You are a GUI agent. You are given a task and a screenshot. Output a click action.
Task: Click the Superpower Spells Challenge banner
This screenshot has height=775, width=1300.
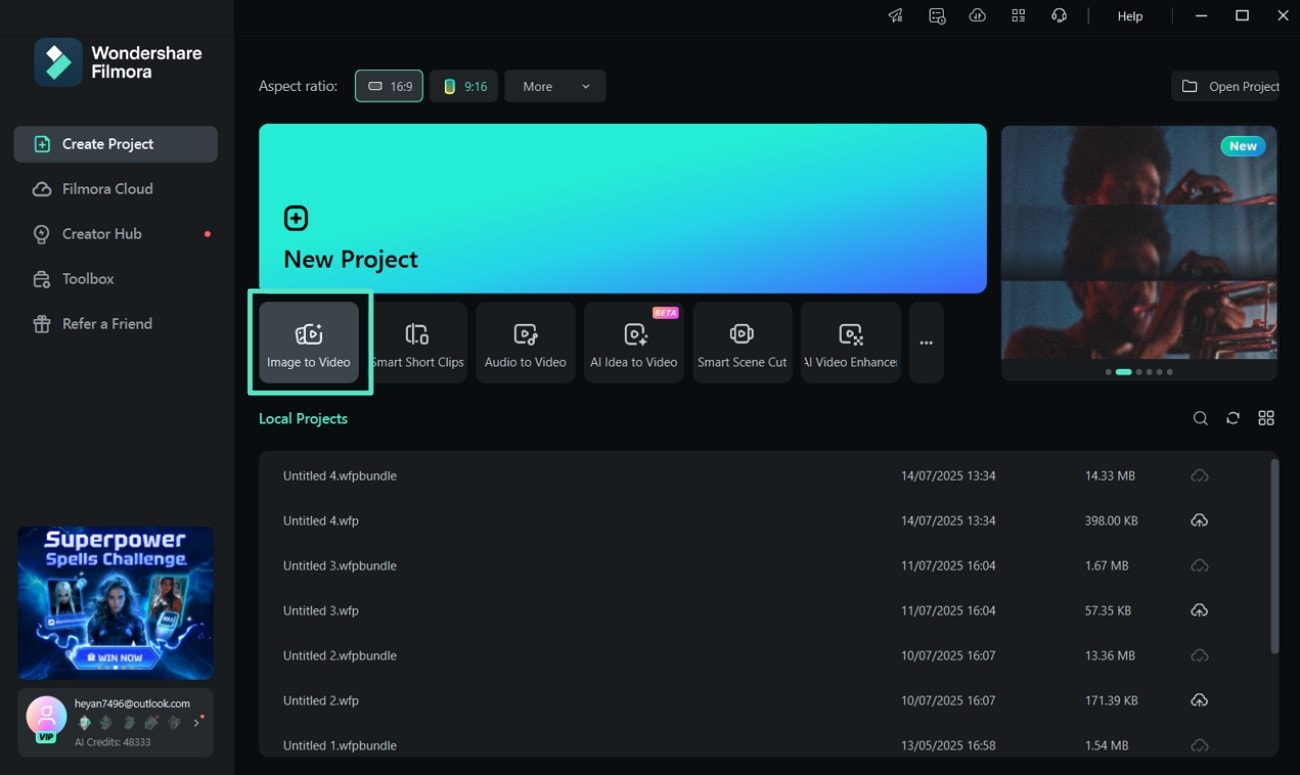(116, 603)
